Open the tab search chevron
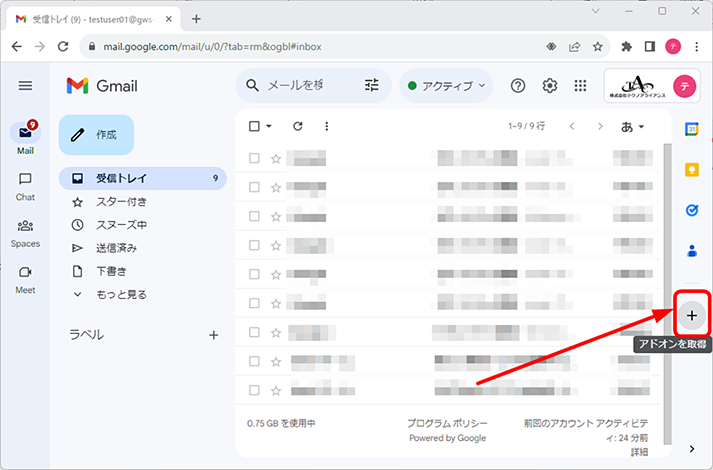 click(x=596, y=11)
